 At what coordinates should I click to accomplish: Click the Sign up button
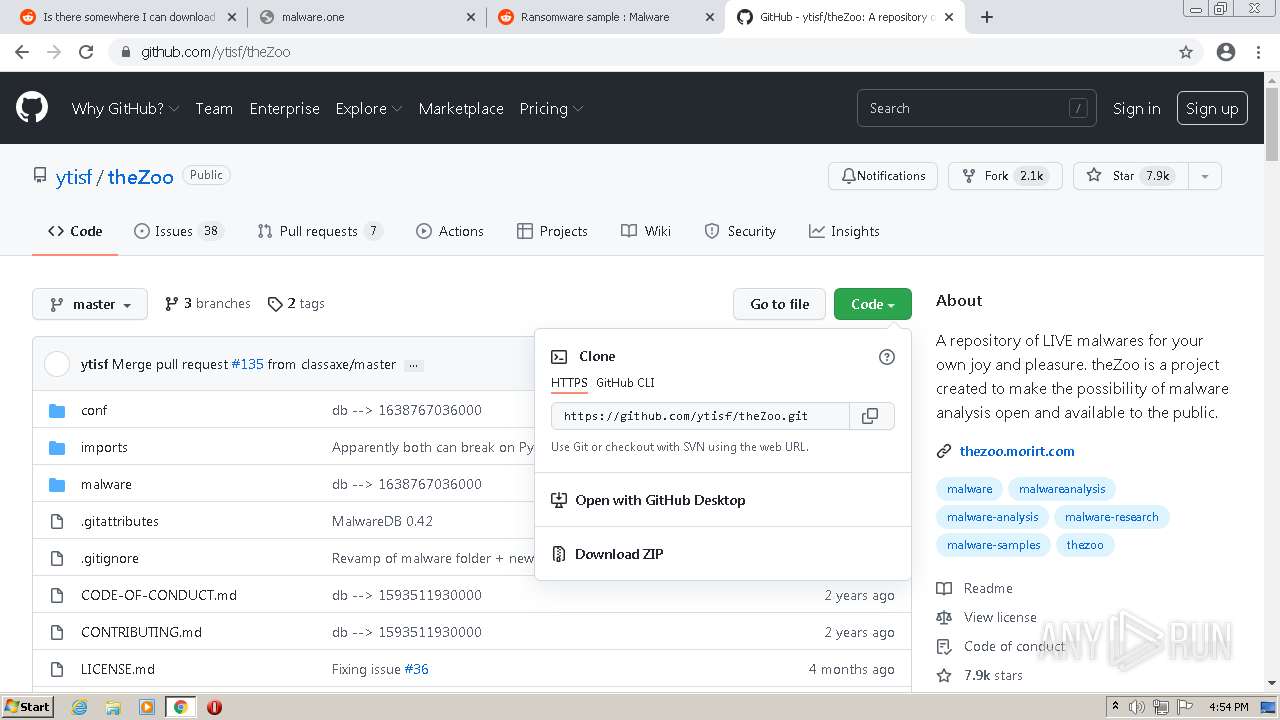point(1212,109)
